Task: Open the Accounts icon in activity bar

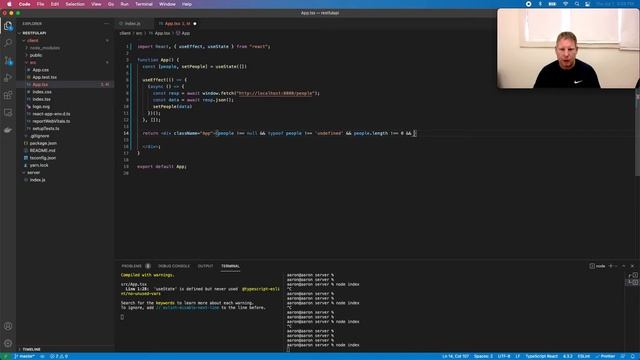Action: point(8,326)
